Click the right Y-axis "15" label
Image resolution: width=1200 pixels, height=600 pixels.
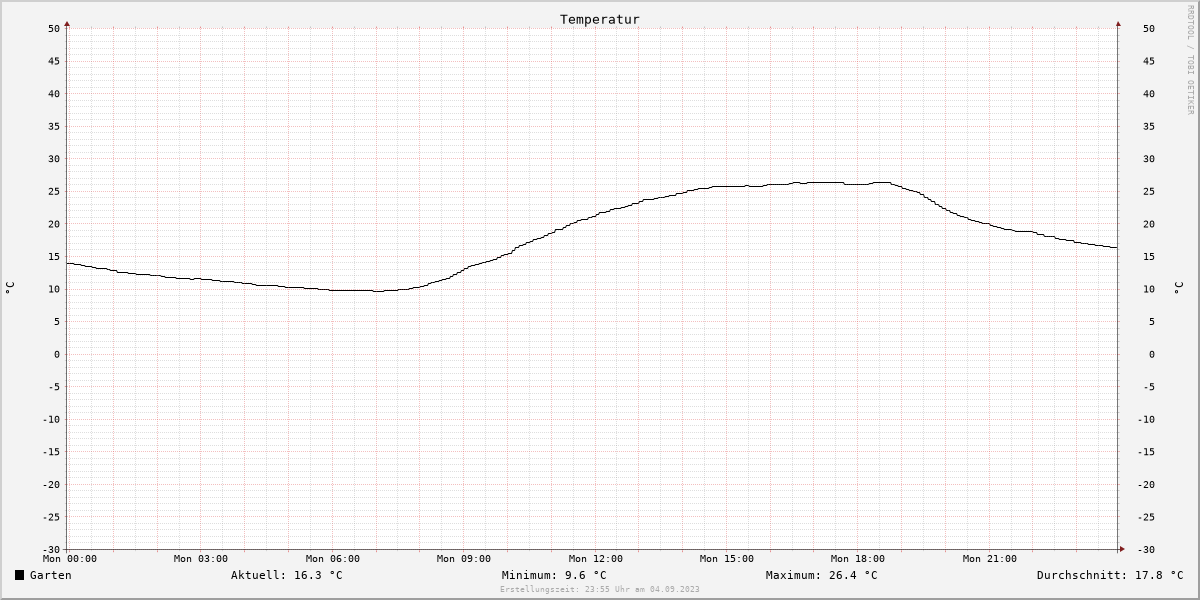[x=1149, y=257]
